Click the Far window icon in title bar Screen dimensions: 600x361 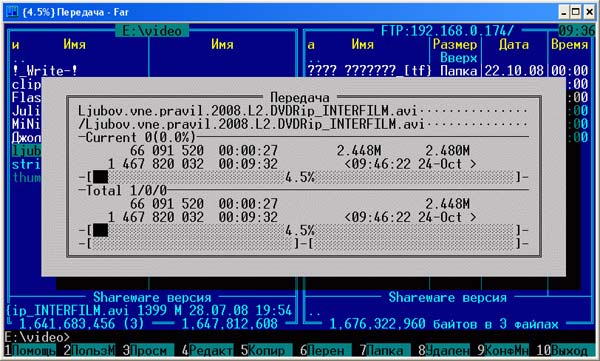[x=11, y=12]
